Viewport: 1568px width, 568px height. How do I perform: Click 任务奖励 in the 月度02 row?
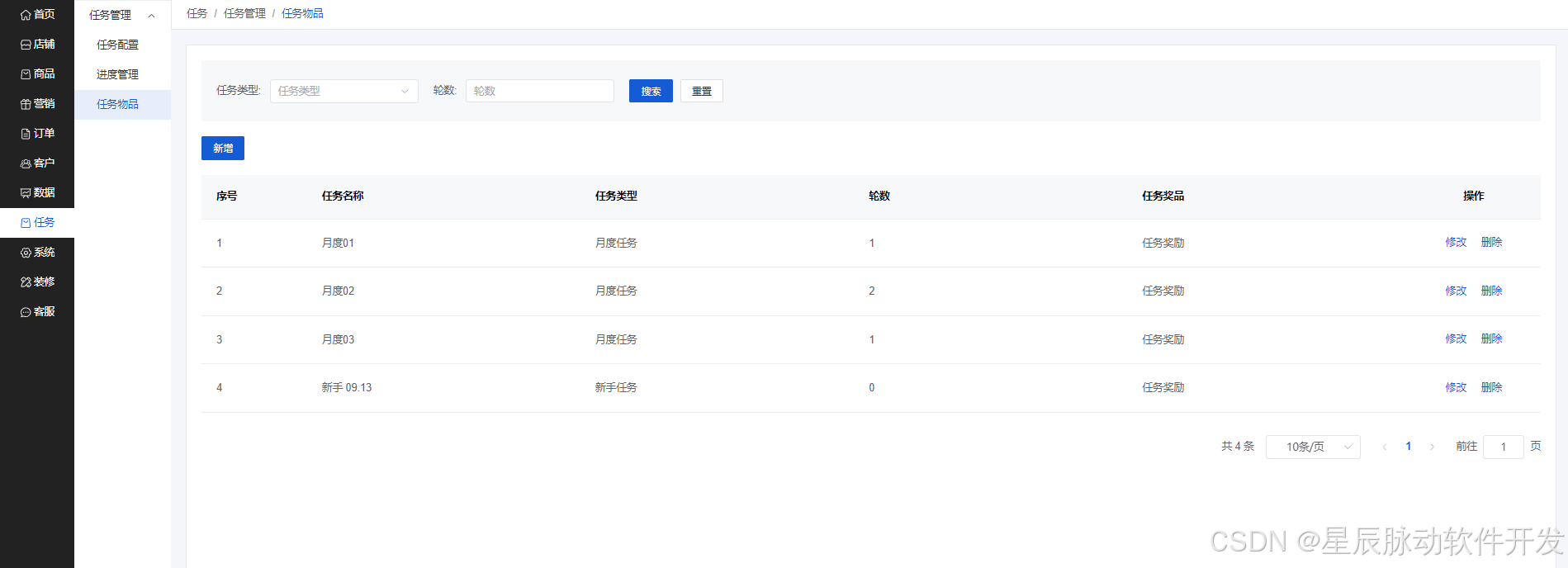click(x=1163, y=291)
